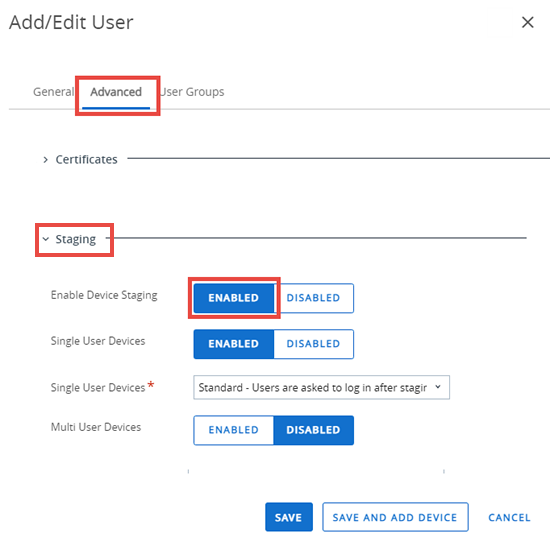Click SAVE AND ADD DEVICE button
This screenshot has height=550, width=550.
click(395, 517)
